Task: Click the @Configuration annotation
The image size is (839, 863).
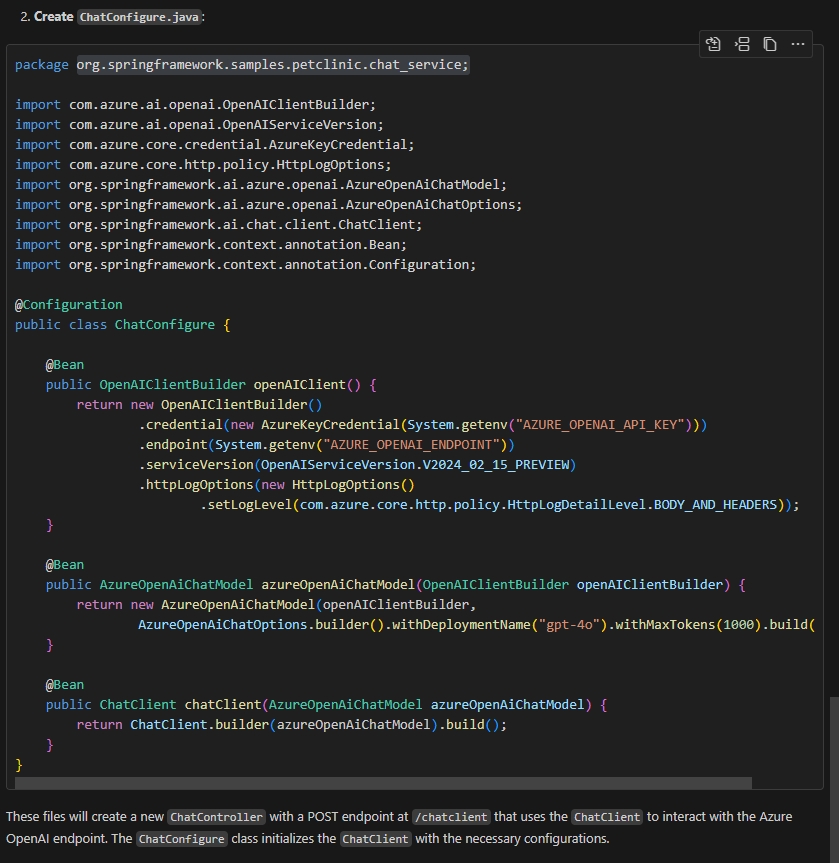Action: coord(69,304)
